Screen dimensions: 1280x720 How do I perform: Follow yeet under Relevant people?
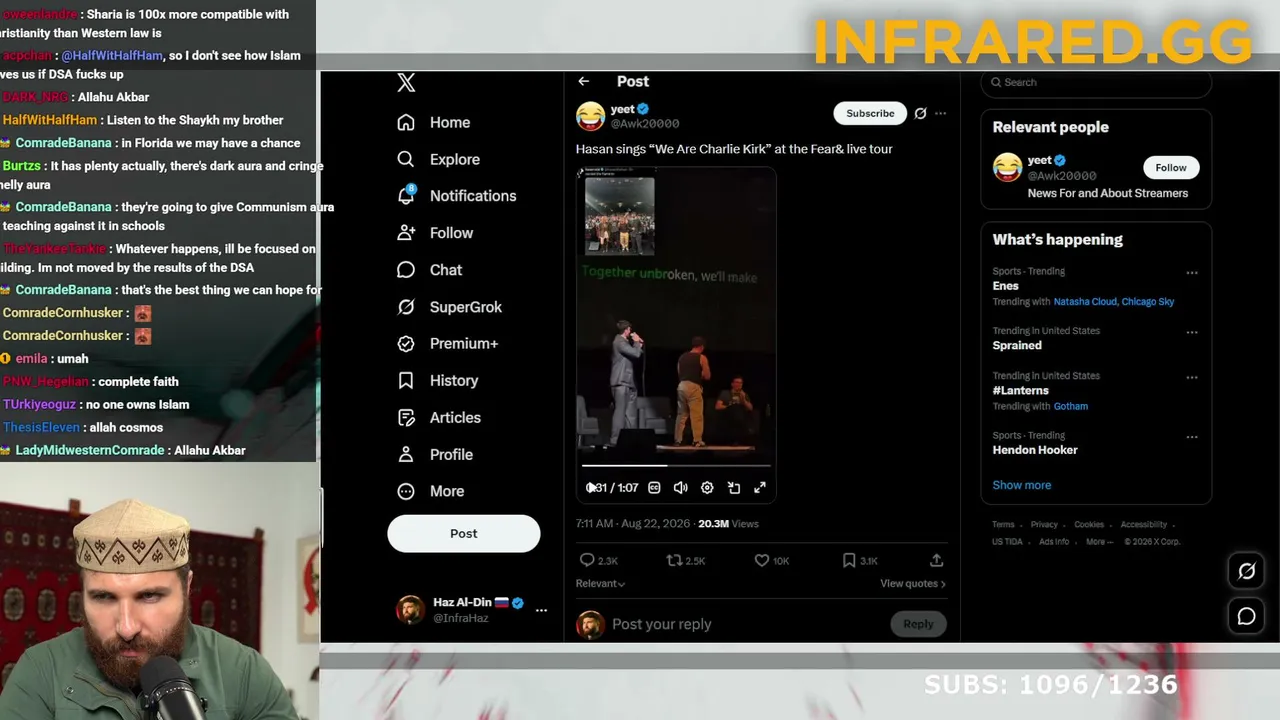(1171, 168)
